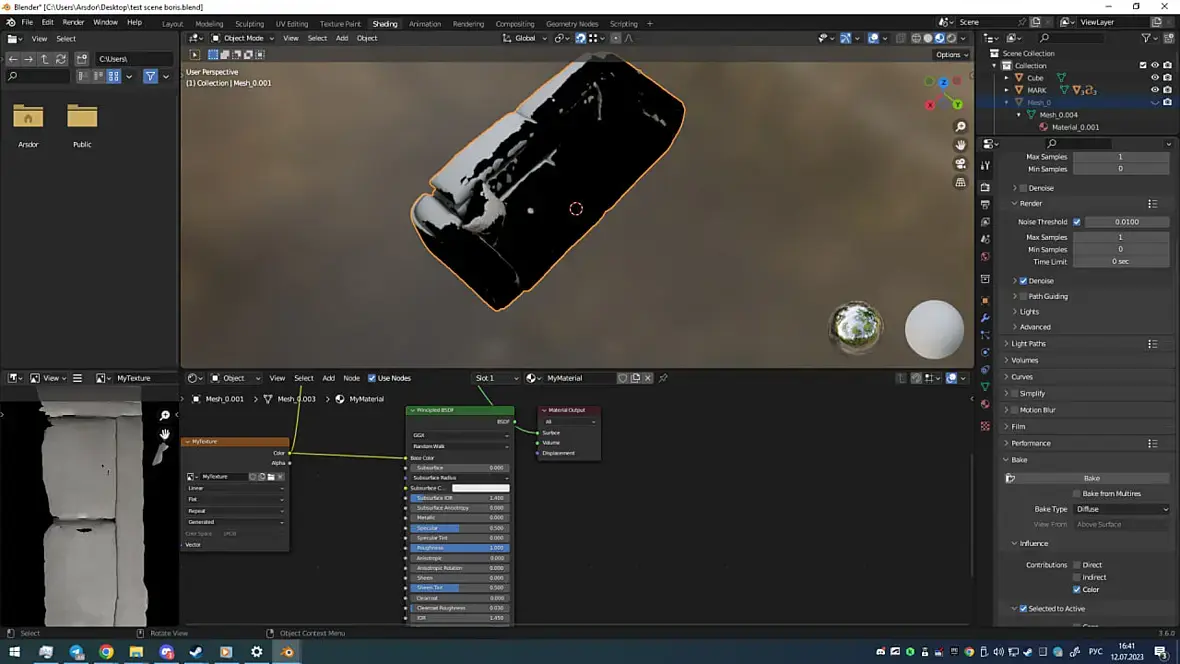
Task: Toggle camera view icon in viewport
Action: (961, 164)
